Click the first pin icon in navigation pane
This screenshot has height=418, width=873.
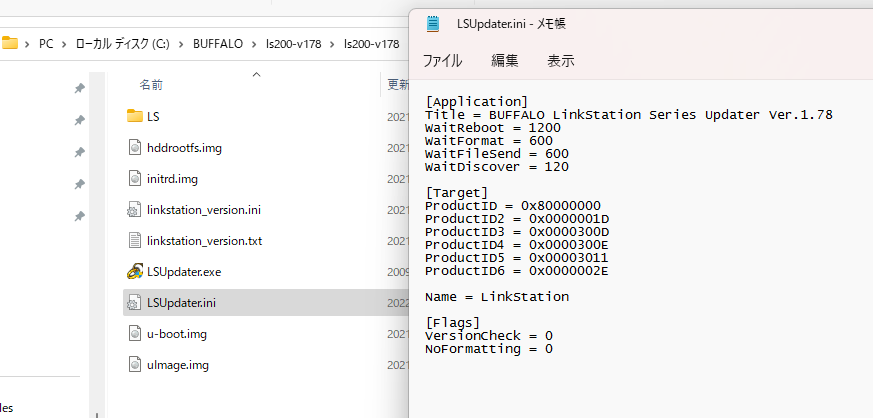point(80,88)
